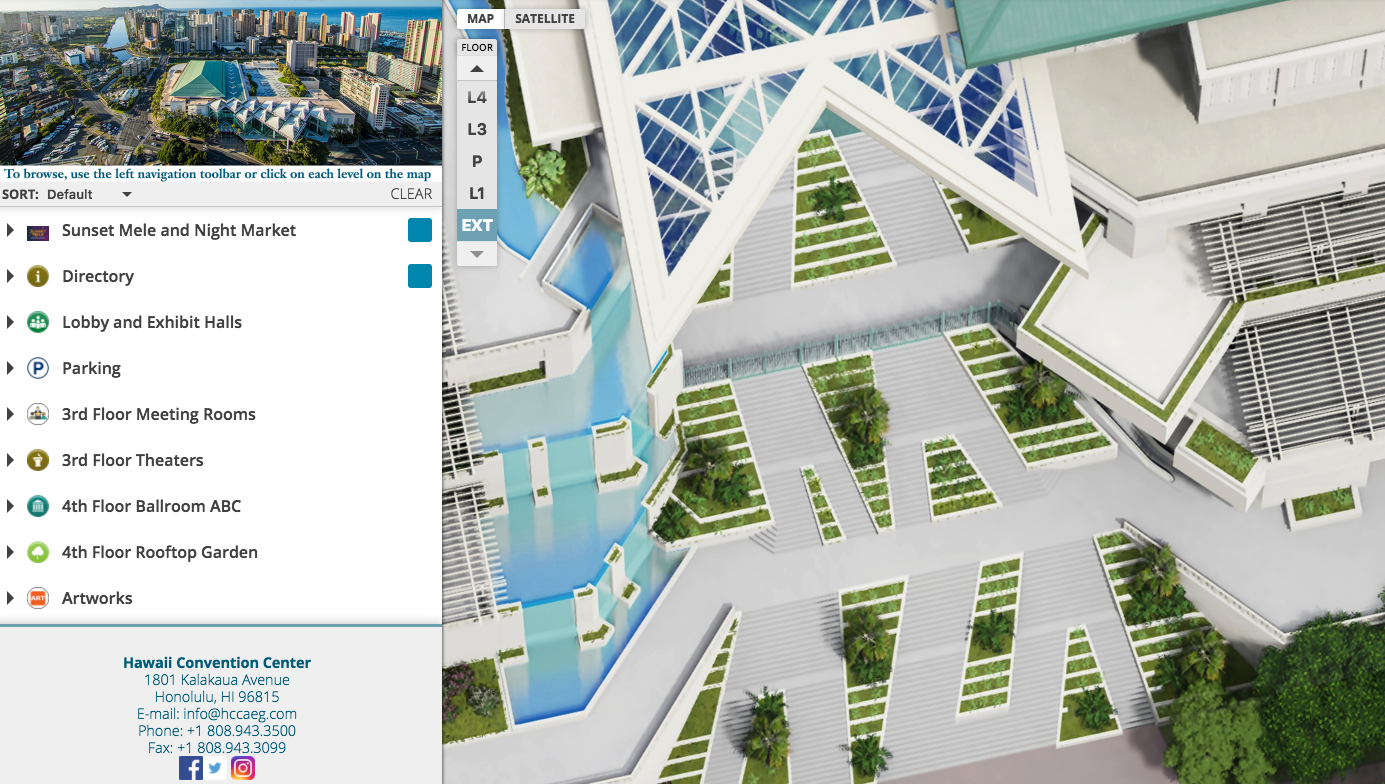Click the Fax: +1 808.943.3099 text
The image size is (1385, 784).
tap(217, 748)
